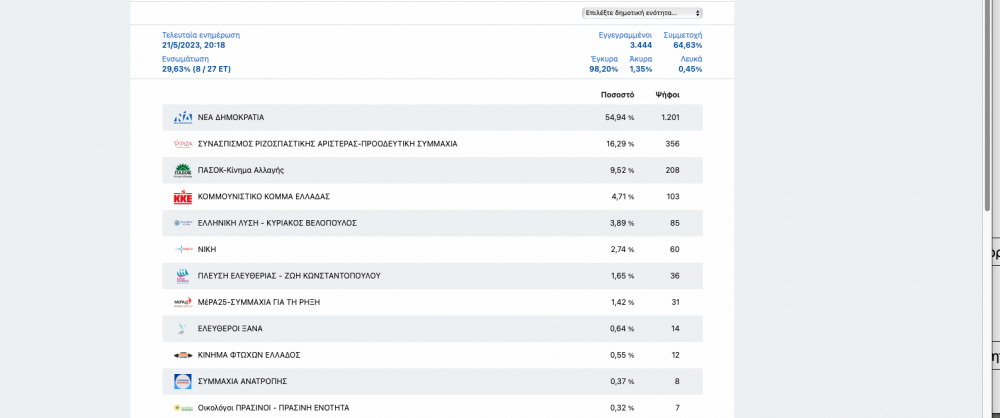Click the 0,64 % percentage value

(622, 329)
